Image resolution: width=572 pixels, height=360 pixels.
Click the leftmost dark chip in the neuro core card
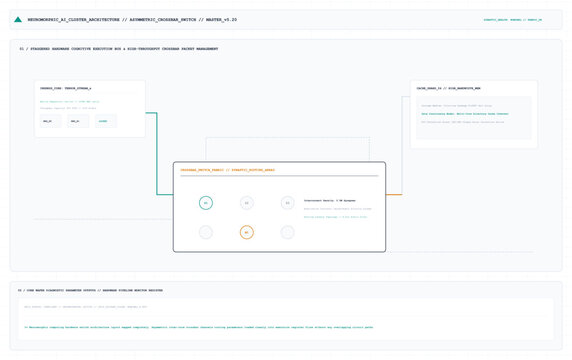(x=51, y=121)
